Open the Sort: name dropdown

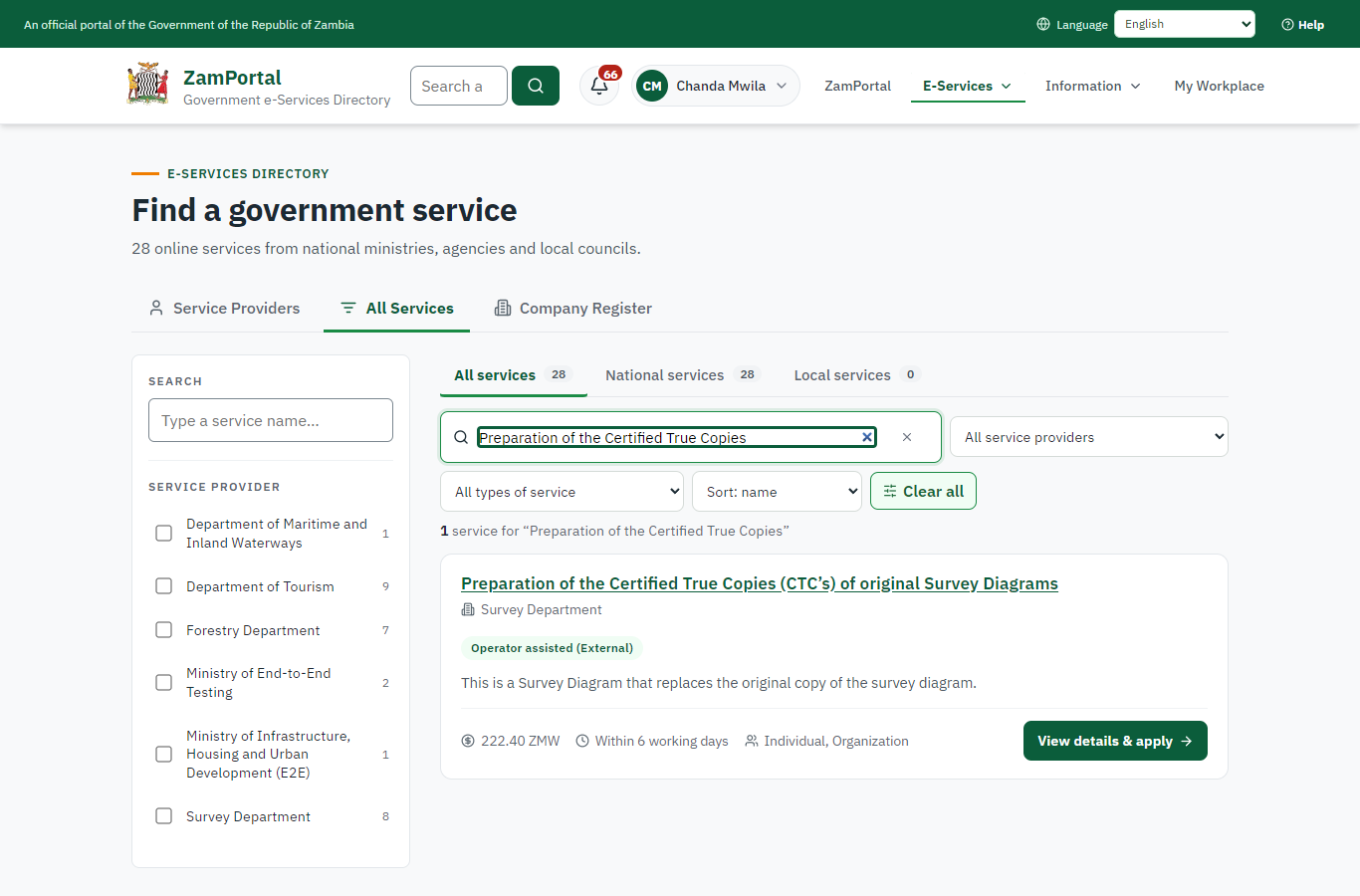(x=777, y=492)
